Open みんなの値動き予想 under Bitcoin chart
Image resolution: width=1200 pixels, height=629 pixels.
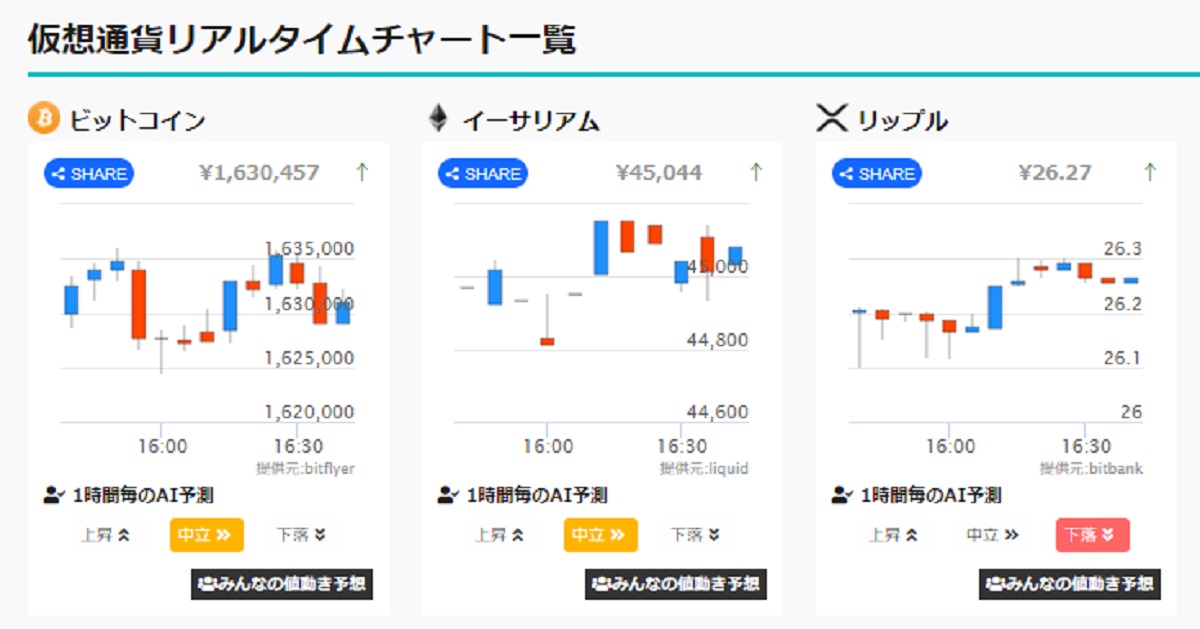pos(282,584)
